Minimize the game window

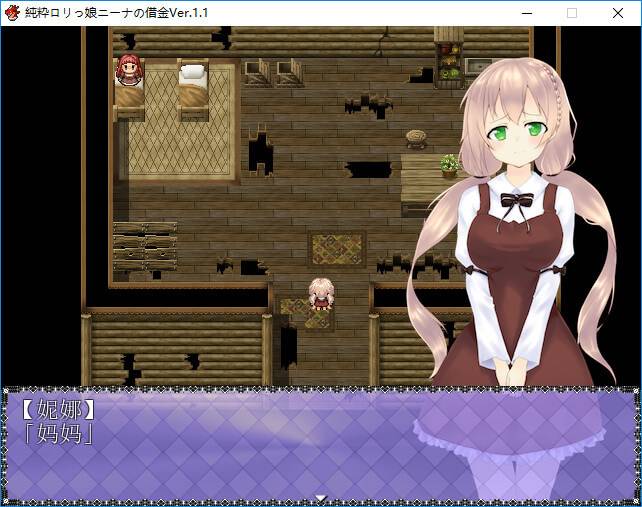coord(526,13)
